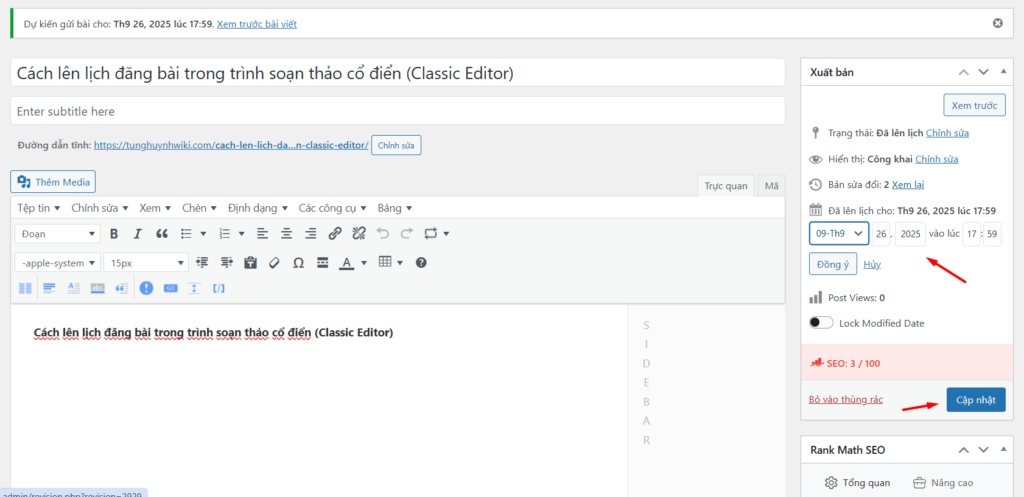Image resolution: width=1024 pixels, height=497 pixels.
Task: Toggle the Lock Modified Date switch
Action: [822, 323]
